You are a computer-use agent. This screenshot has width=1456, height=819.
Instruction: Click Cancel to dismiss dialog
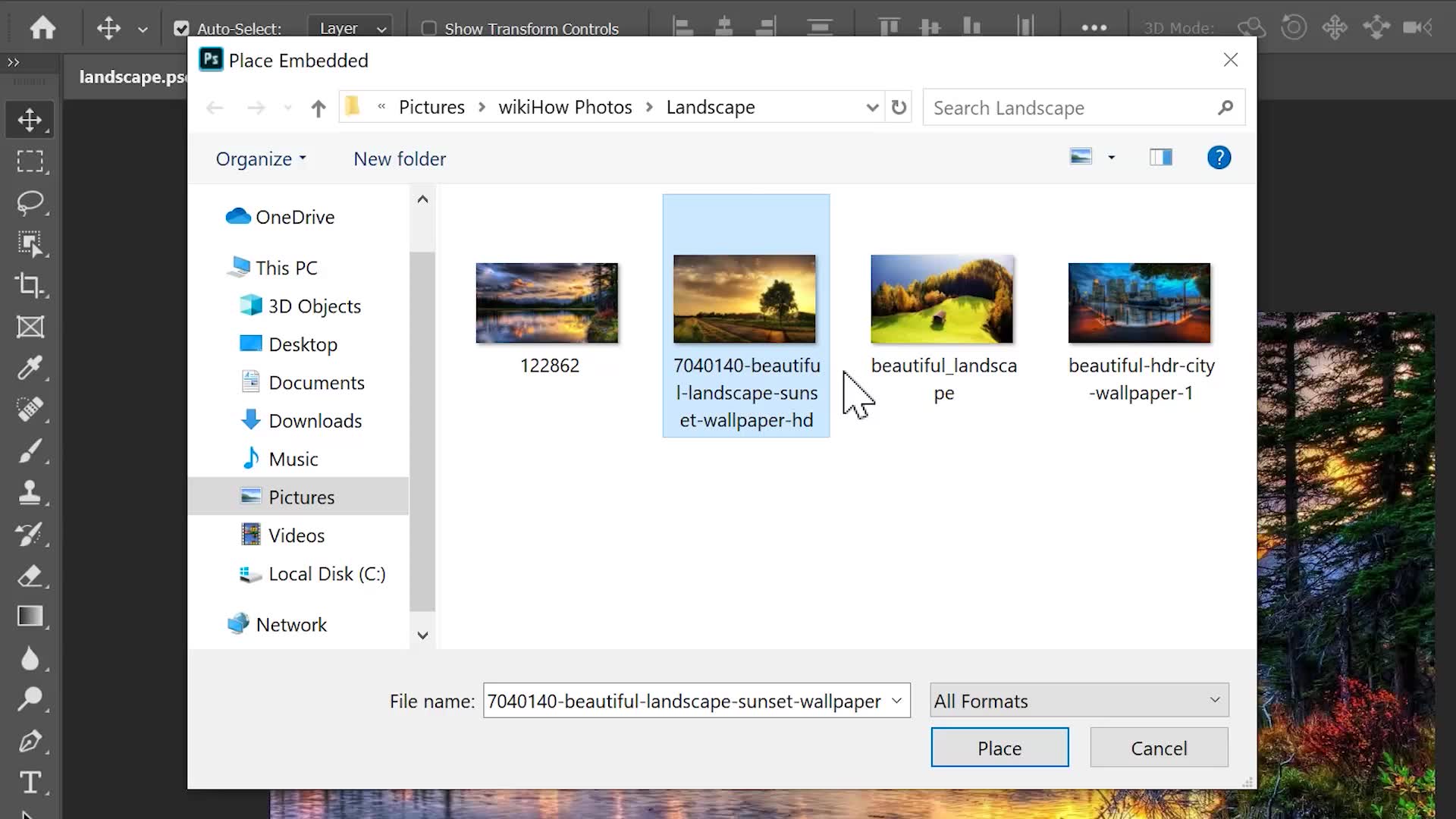click(x=1159, y=748)
